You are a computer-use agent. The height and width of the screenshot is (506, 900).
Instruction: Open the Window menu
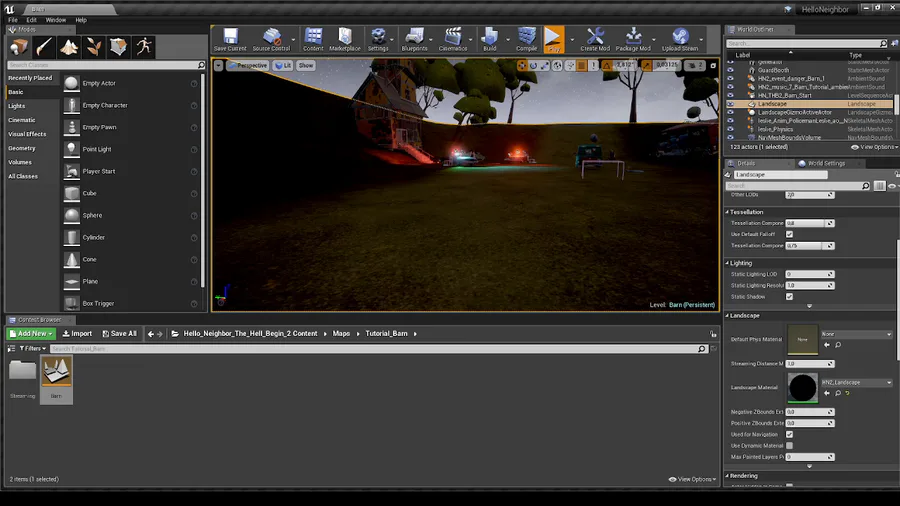point(56,20)
